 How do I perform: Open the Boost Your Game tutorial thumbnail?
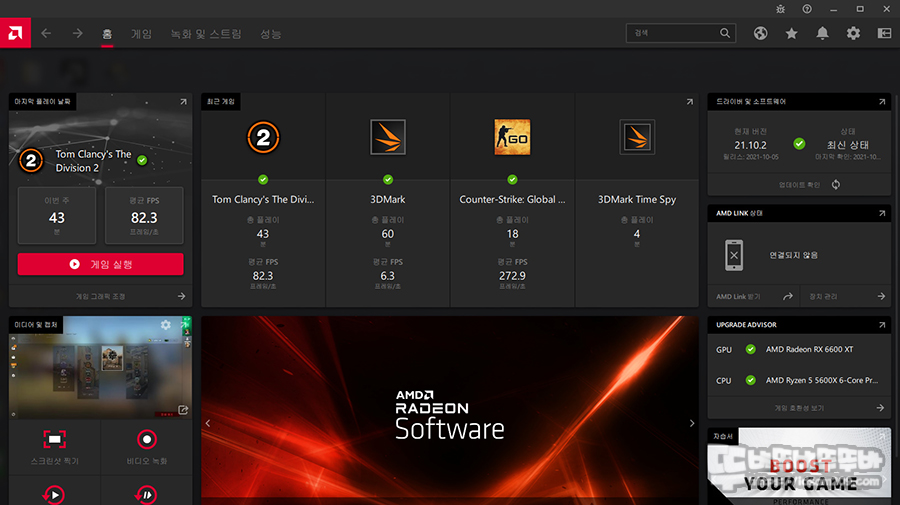point(799,466)
